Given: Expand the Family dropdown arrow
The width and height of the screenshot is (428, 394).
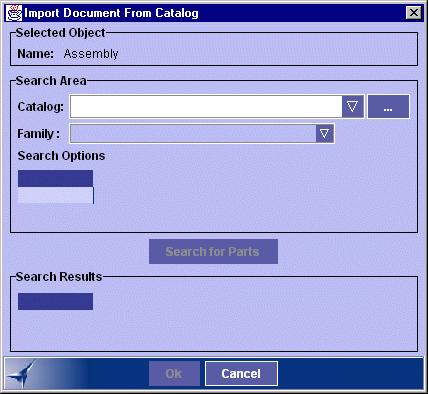Looking at the screenshot, I should click(325, 134).
